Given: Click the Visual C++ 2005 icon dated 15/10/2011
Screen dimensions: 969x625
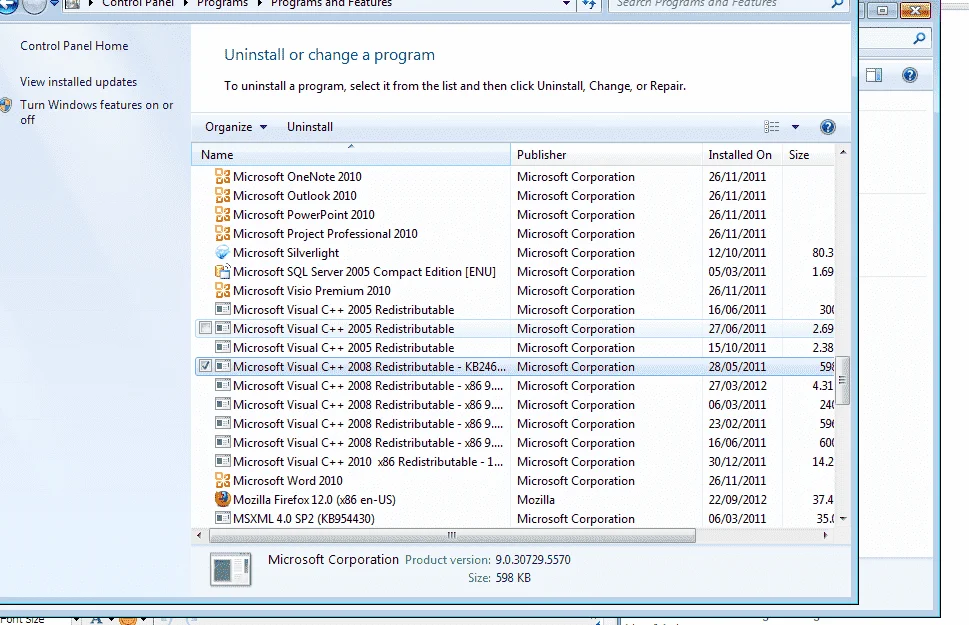Looking at the screenshot, I should point(222,347).
